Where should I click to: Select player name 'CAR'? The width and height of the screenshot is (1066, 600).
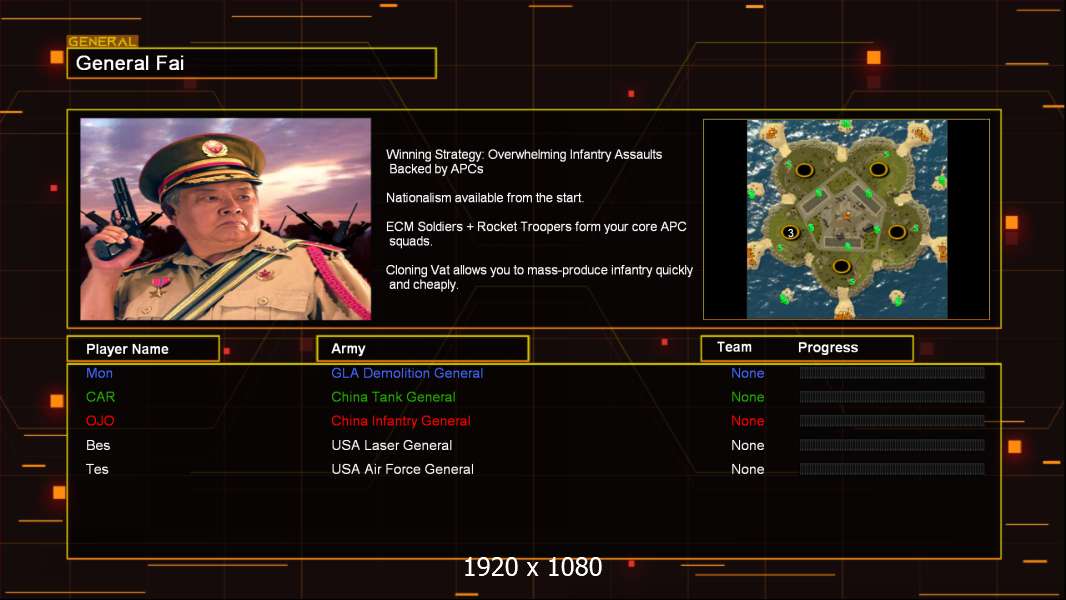[x=100, y=397]
